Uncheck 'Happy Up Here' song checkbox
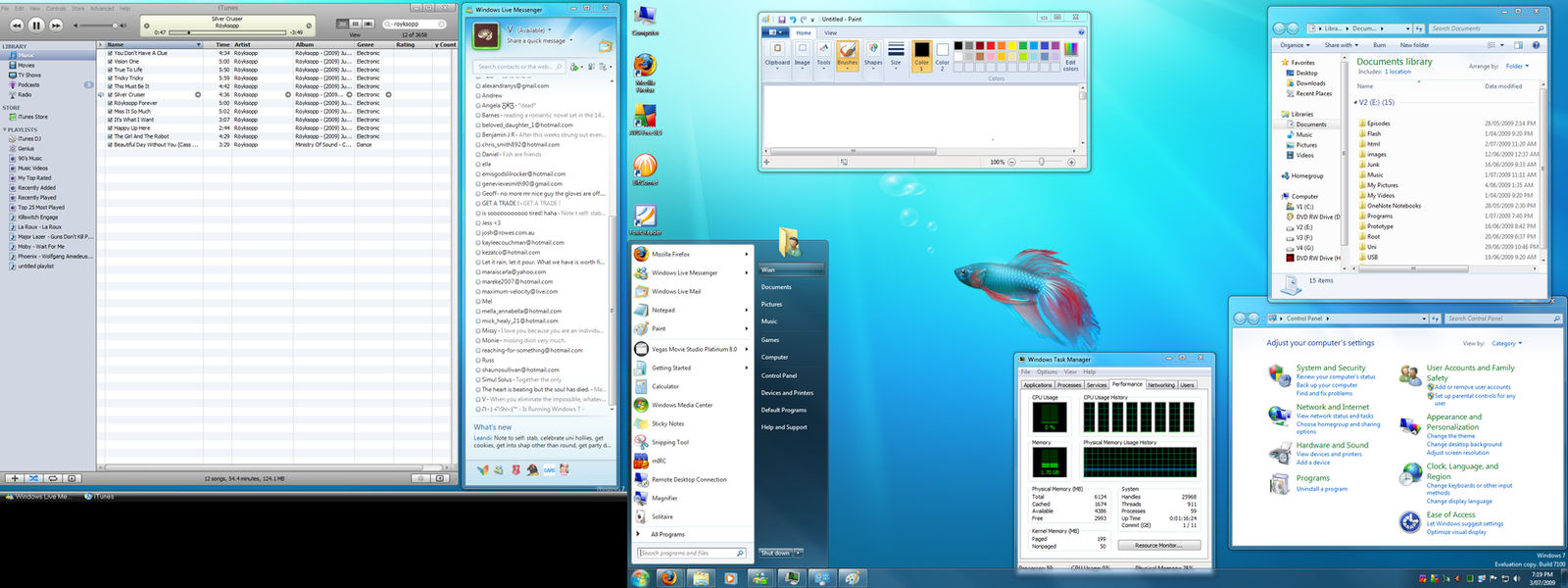This screenshot has height=588, width=1568. pos(110,128)
